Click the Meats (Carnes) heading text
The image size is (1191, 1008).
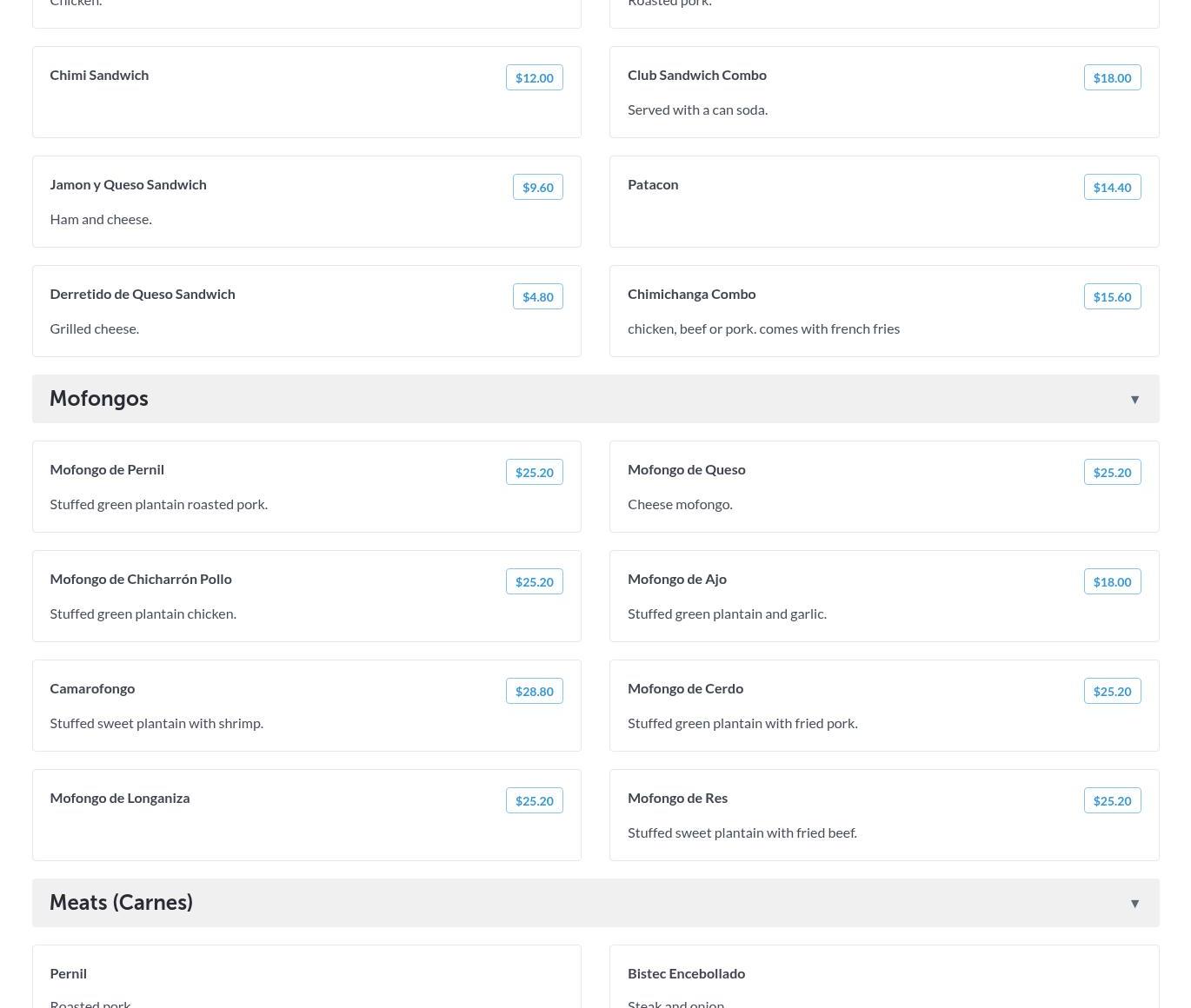click(121, 903)
